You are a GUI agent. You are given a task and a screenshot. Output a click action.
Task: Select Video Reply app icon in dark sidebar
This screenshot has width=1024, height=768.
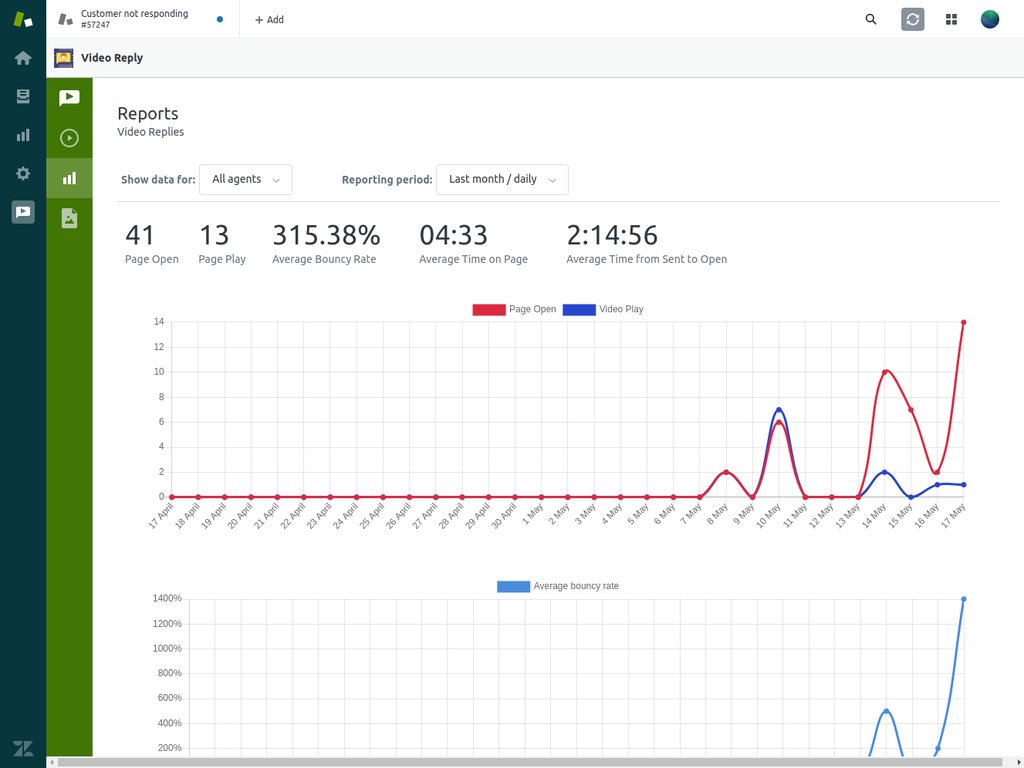click(x=23, y=212)
